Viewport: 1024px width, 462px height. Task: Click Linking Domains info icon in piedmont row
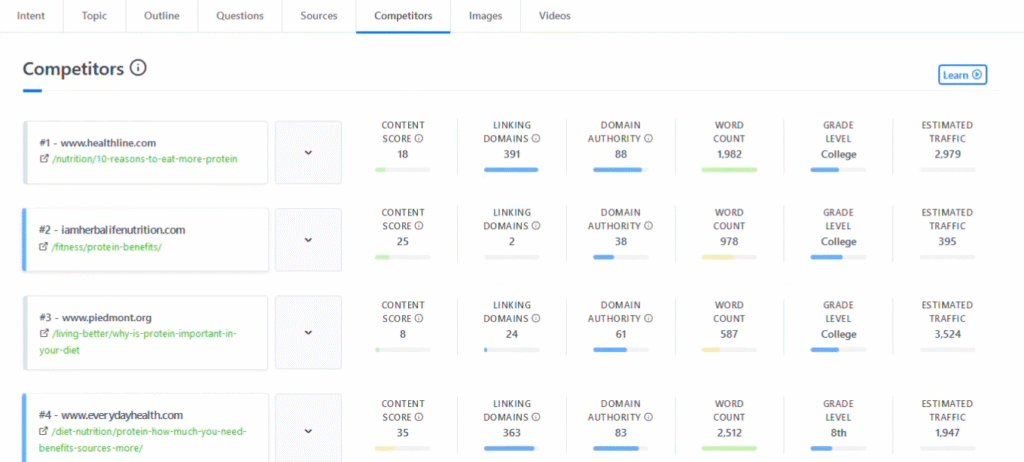click(536, 319)
